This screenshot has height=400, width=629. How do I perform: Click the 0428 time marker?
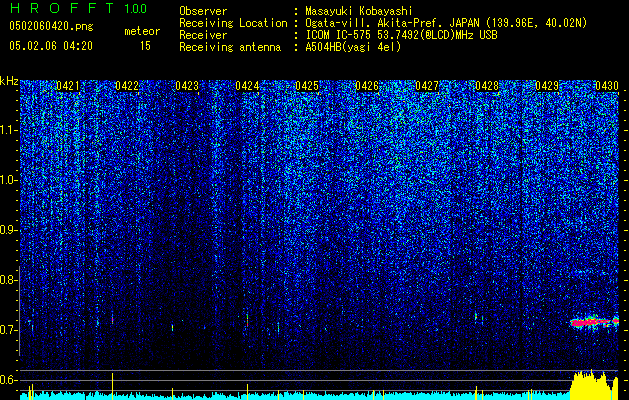[x=487, y=86]
